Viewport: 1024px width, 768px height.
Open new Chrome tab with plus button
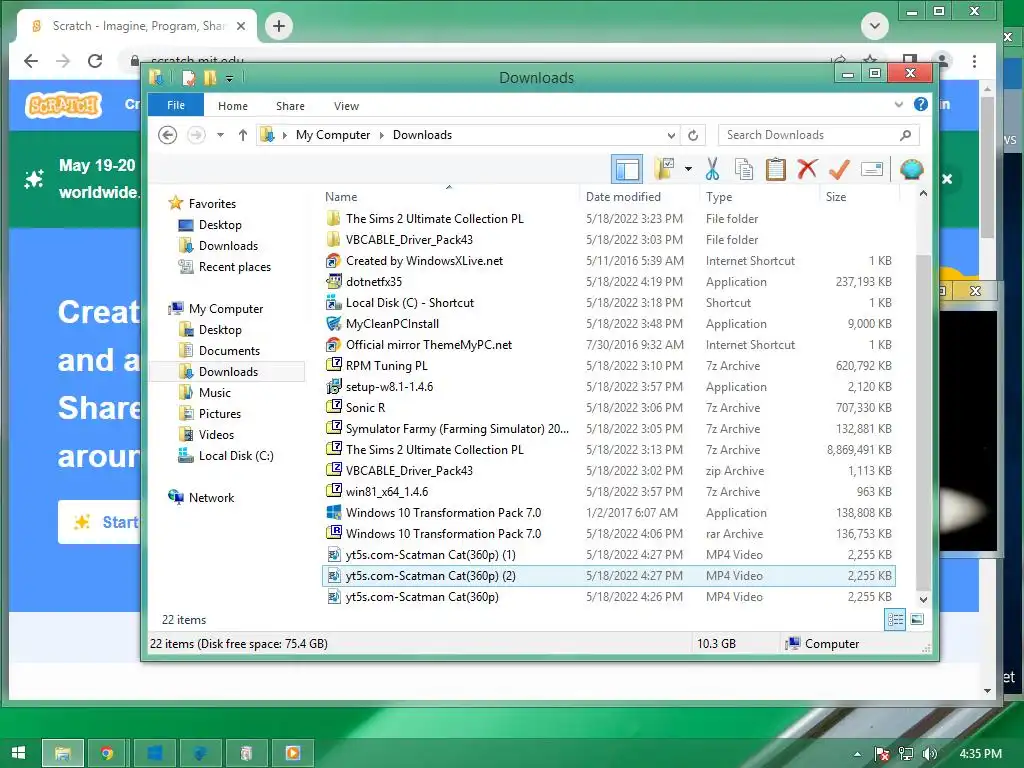[279, 26]
